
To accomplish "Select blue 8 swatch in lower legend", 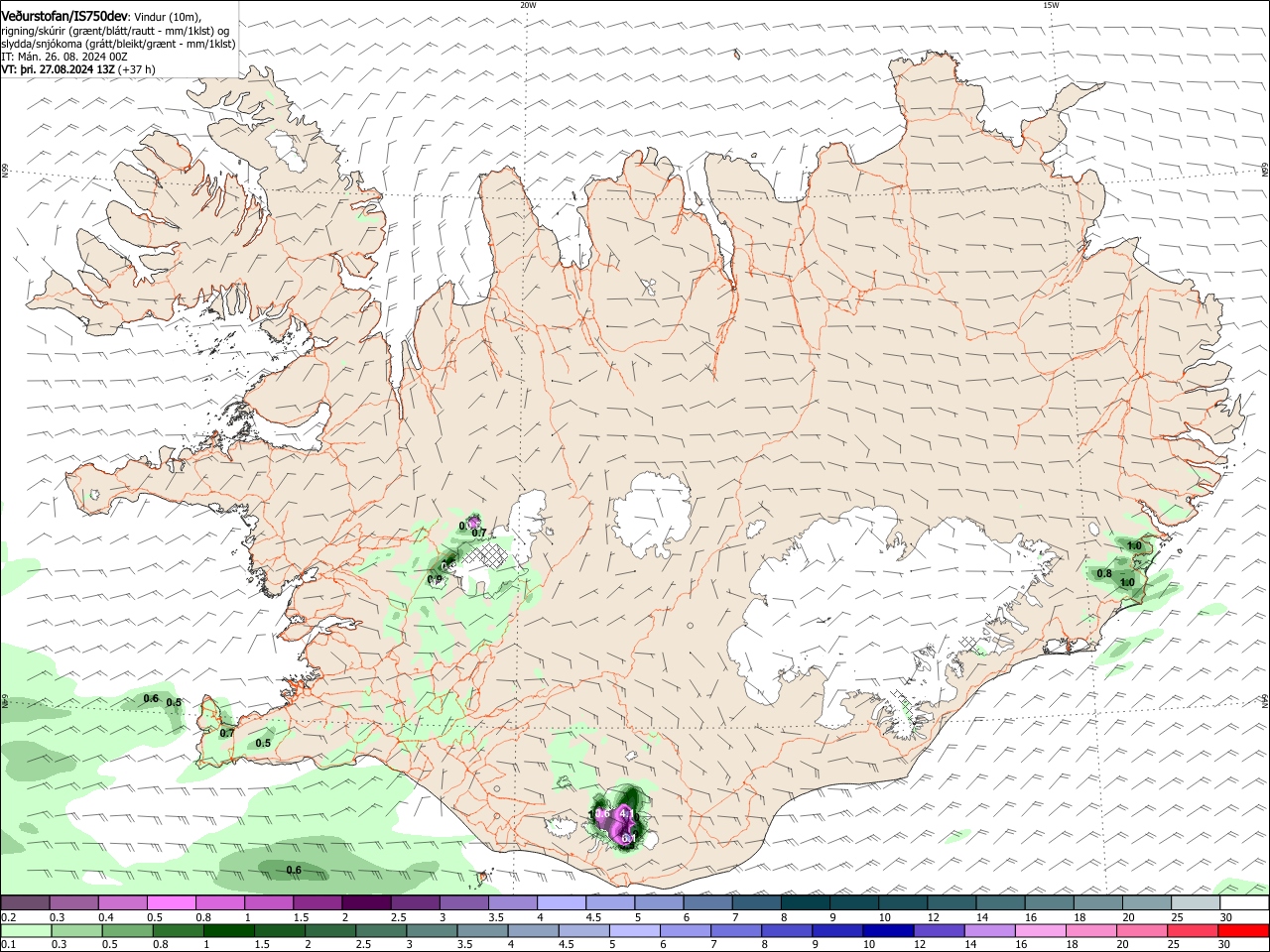I will (x=786, y=931).
